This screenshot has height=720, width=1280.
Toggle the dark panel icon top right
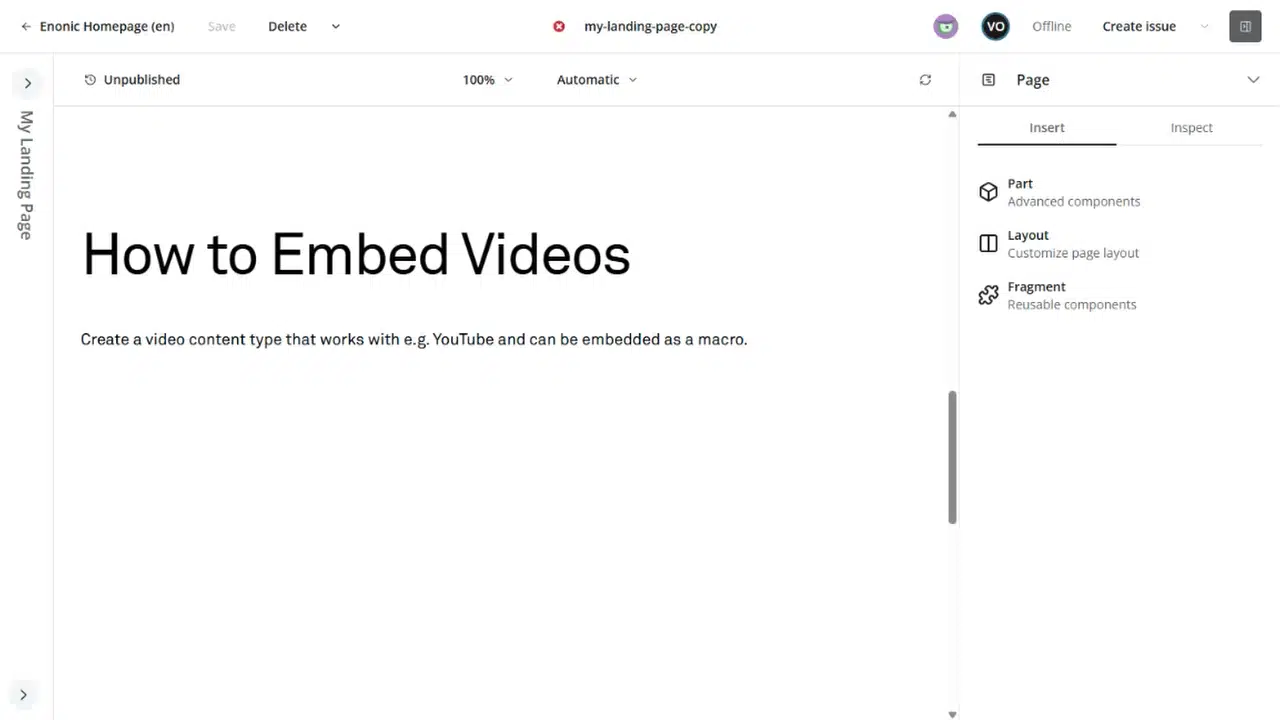[1245, 27]
